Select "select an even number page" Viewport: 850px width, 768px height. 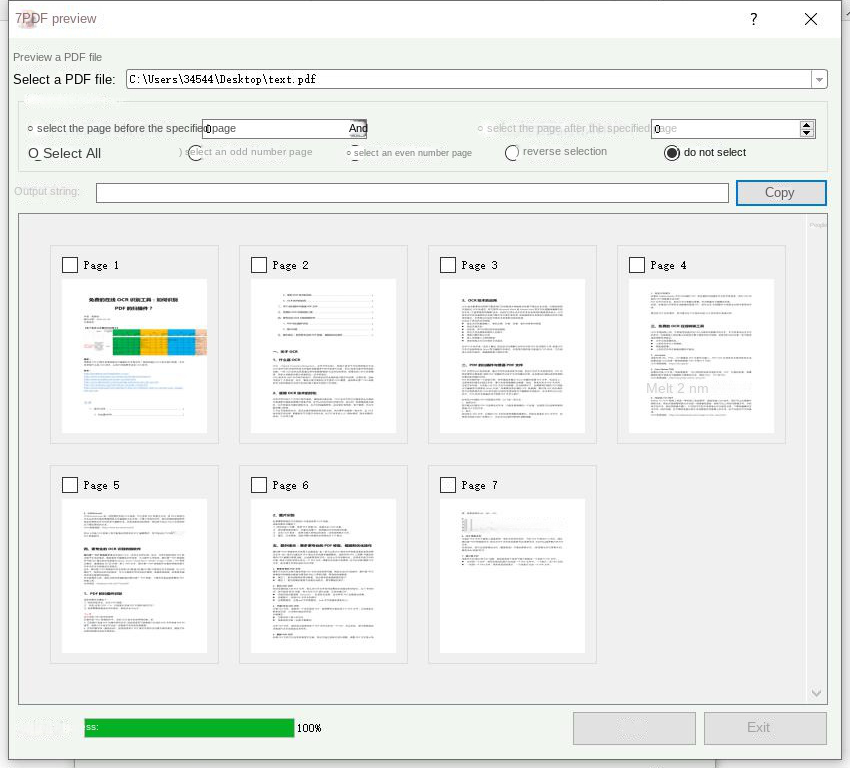point(350,153)
